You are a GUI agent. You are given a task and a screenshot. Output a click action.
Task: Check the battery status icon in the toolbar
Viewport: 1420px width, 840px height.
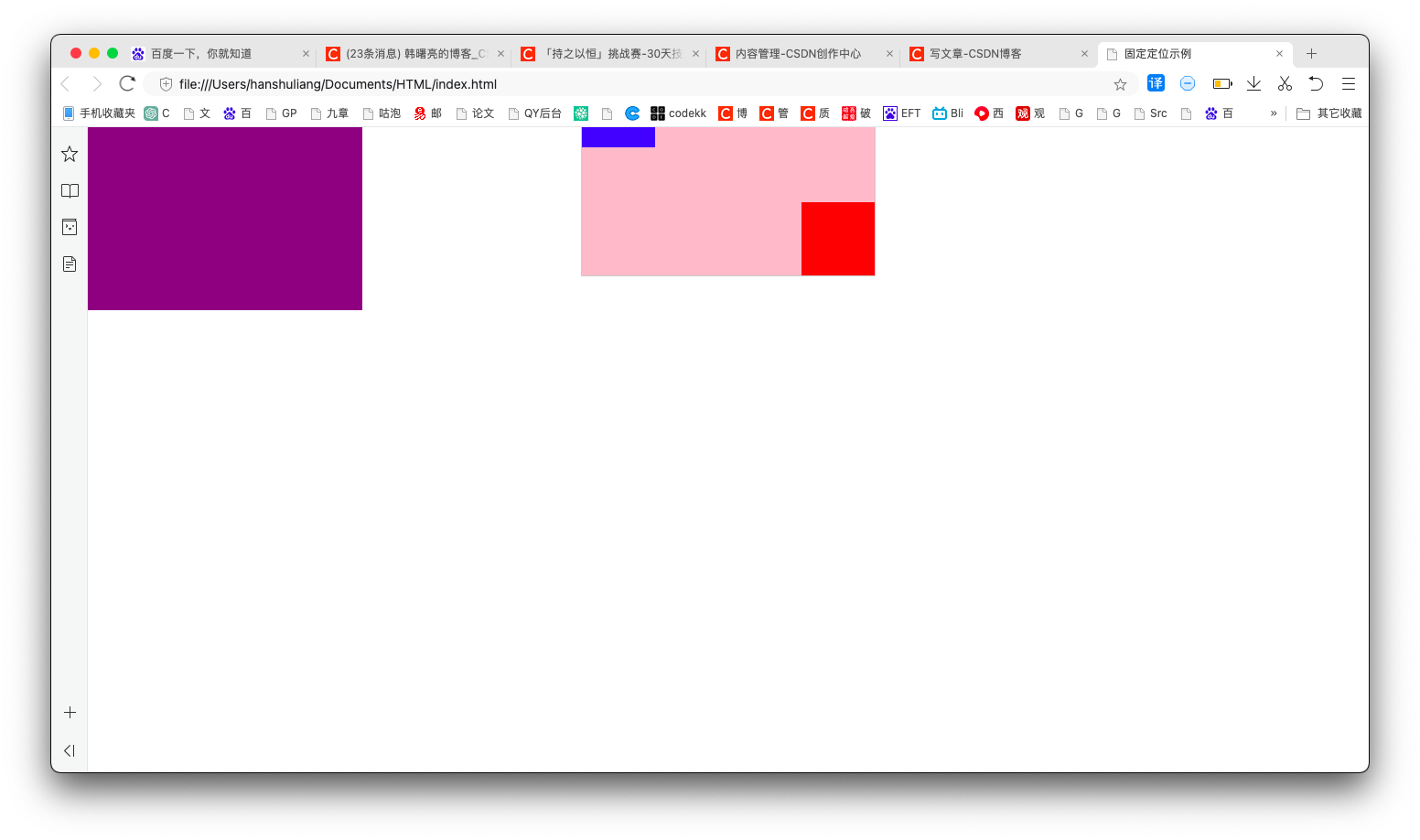click(1221, 83)
